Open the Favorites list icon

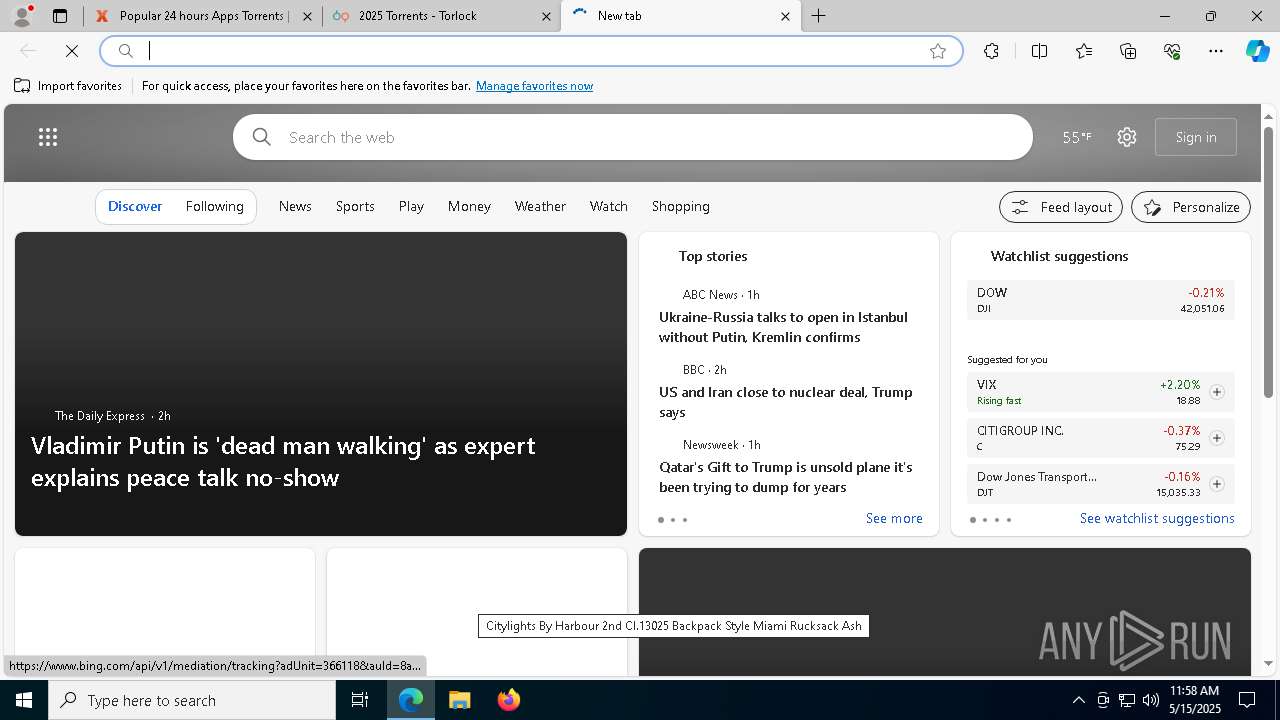(1084, 51)
